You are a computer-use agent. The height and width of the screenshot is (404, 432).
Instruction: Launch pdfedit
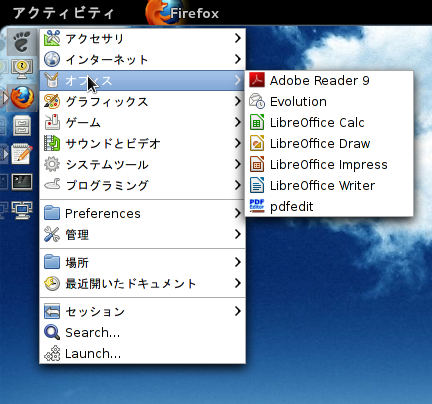pyautogui.click(x=329, y=206)
